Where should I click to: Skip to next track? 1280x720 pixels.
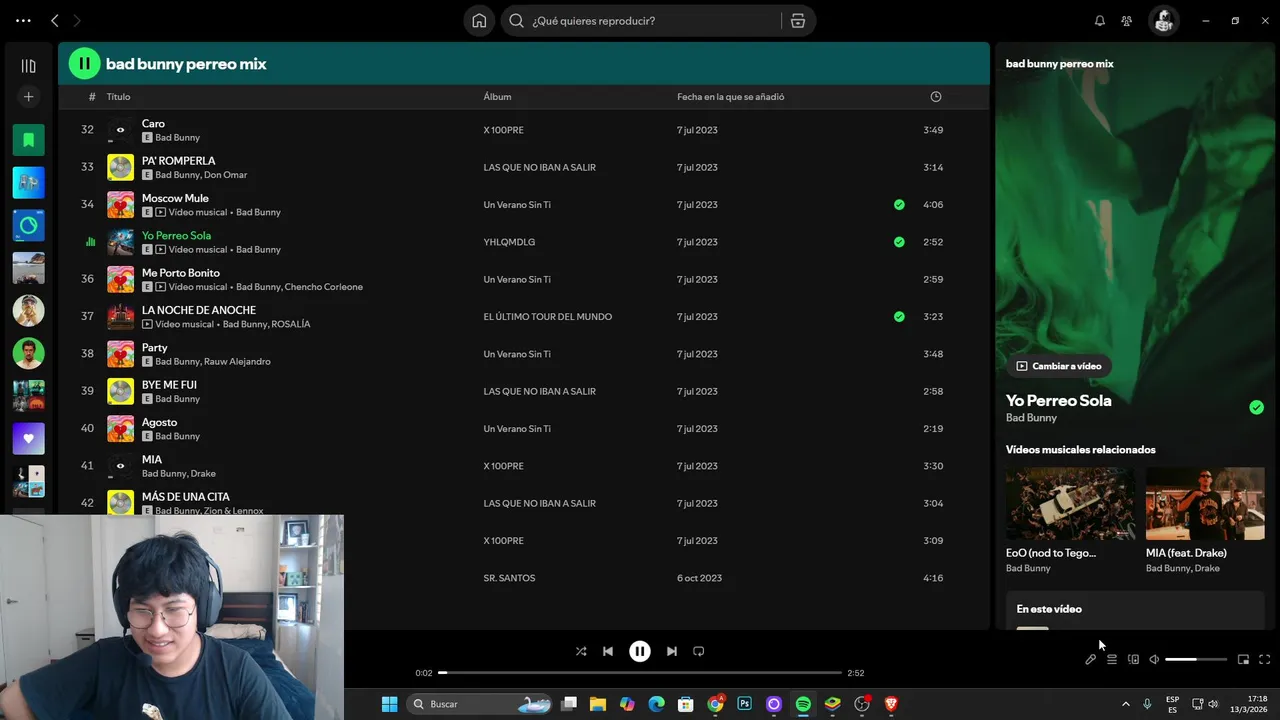coord(672,651)
